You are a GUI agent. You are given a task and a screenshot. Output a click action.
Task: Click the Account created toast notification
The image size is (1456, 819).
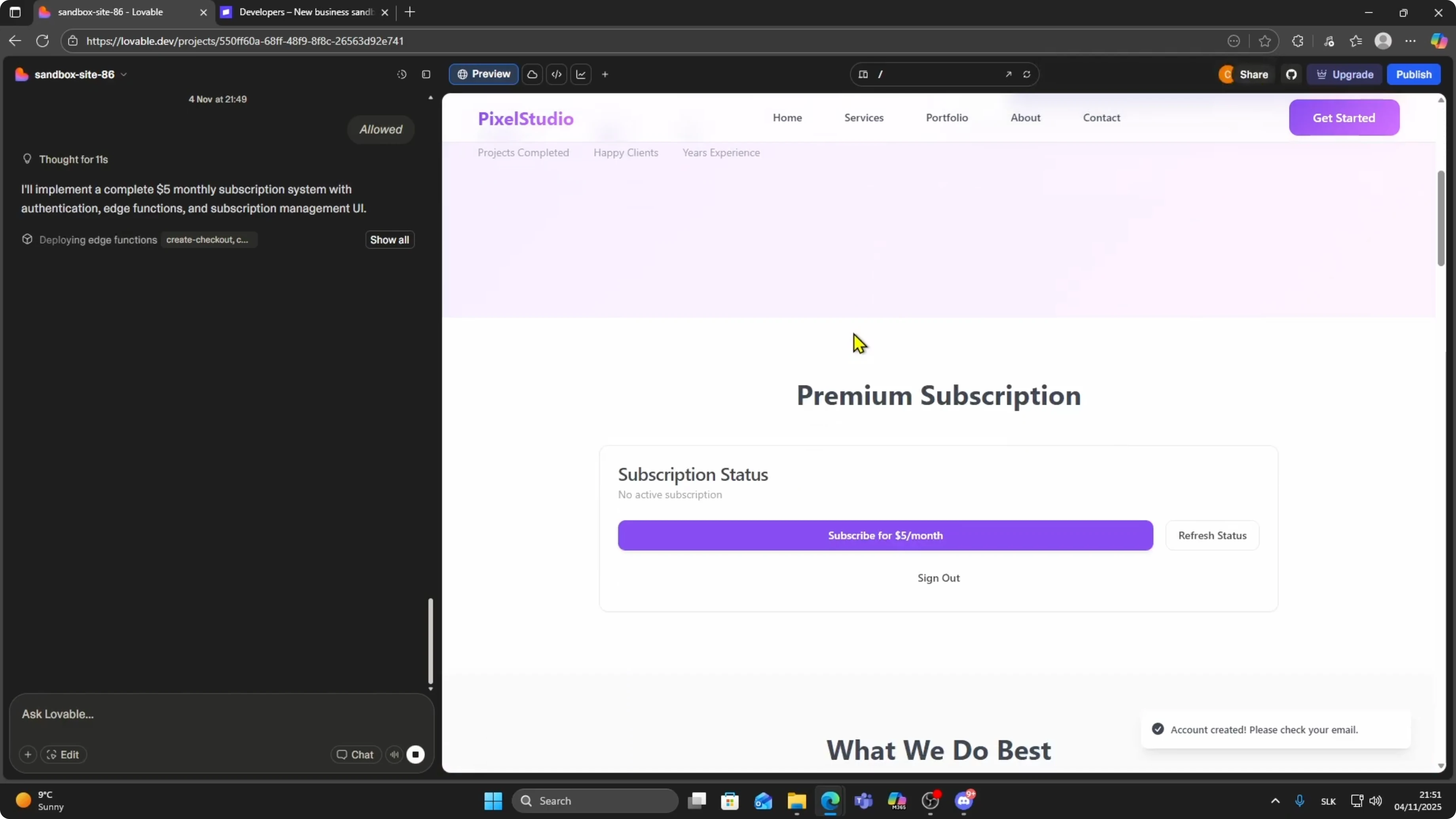coord(1276,730)
